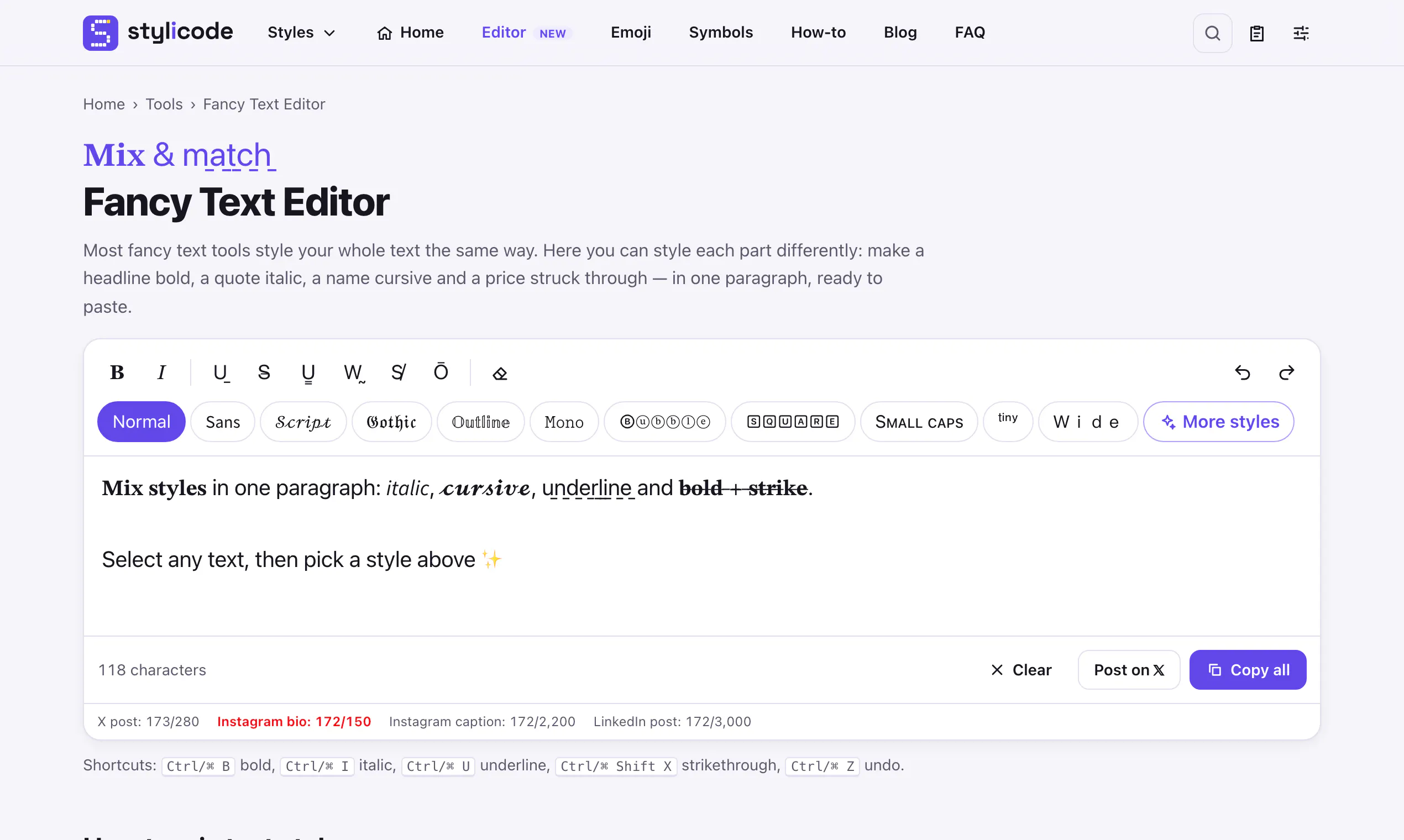Toggle Italic formatting button
1404x840 pixels.
tap(161, 372)
